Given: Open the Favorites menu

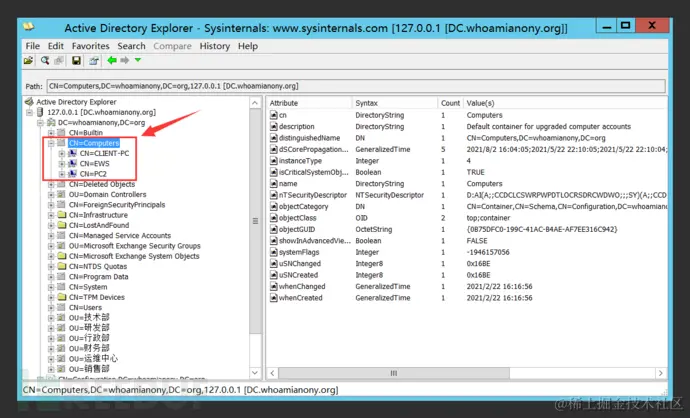Looking at the screenshot, I should pyautogui.click(x=91, y=46).
